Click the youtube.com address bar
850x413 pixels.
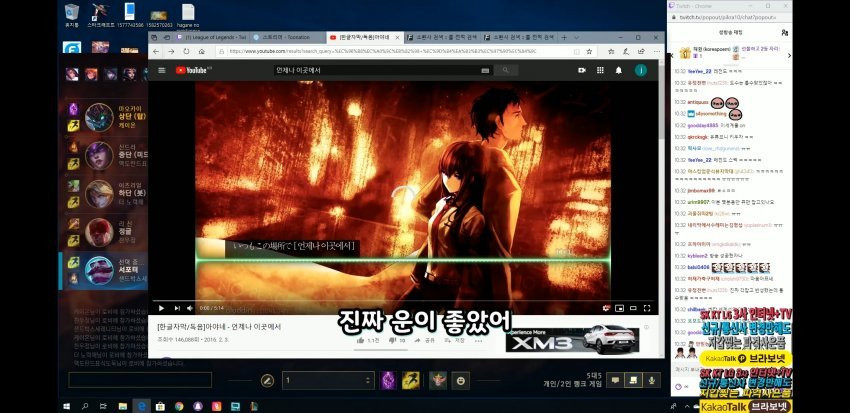point(393,51)
